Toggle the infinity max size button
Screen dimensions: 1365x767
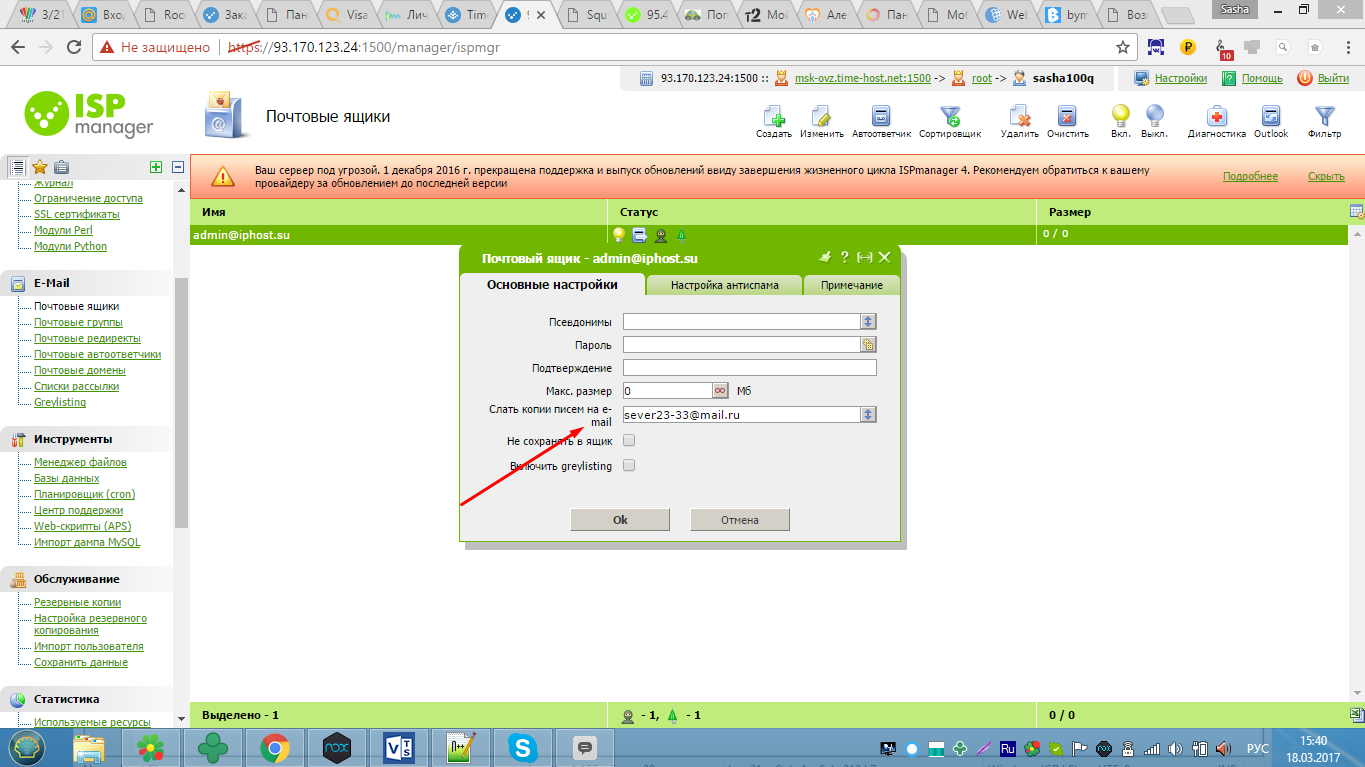tap(720, 390)
